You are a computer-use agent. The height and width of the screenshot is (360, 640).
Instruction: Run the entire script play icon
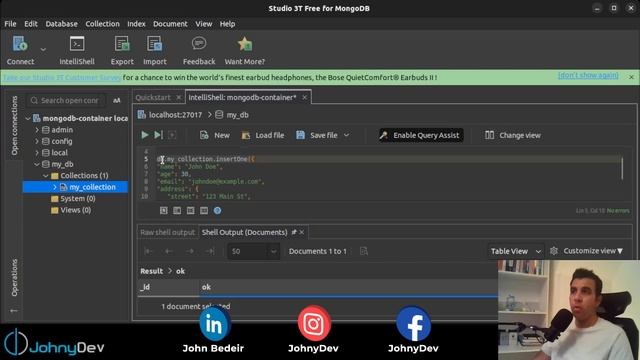pos(144,135)
